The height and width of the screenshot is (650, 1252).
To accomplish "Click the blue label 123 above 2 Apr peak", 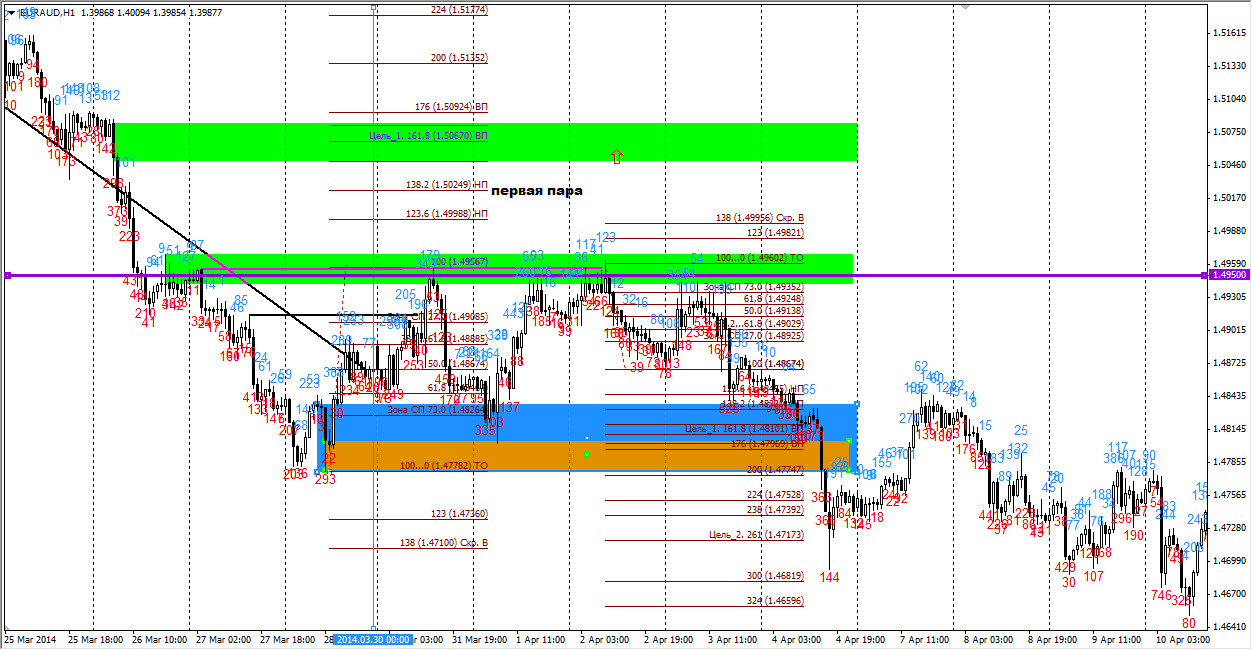I will 605,237.
